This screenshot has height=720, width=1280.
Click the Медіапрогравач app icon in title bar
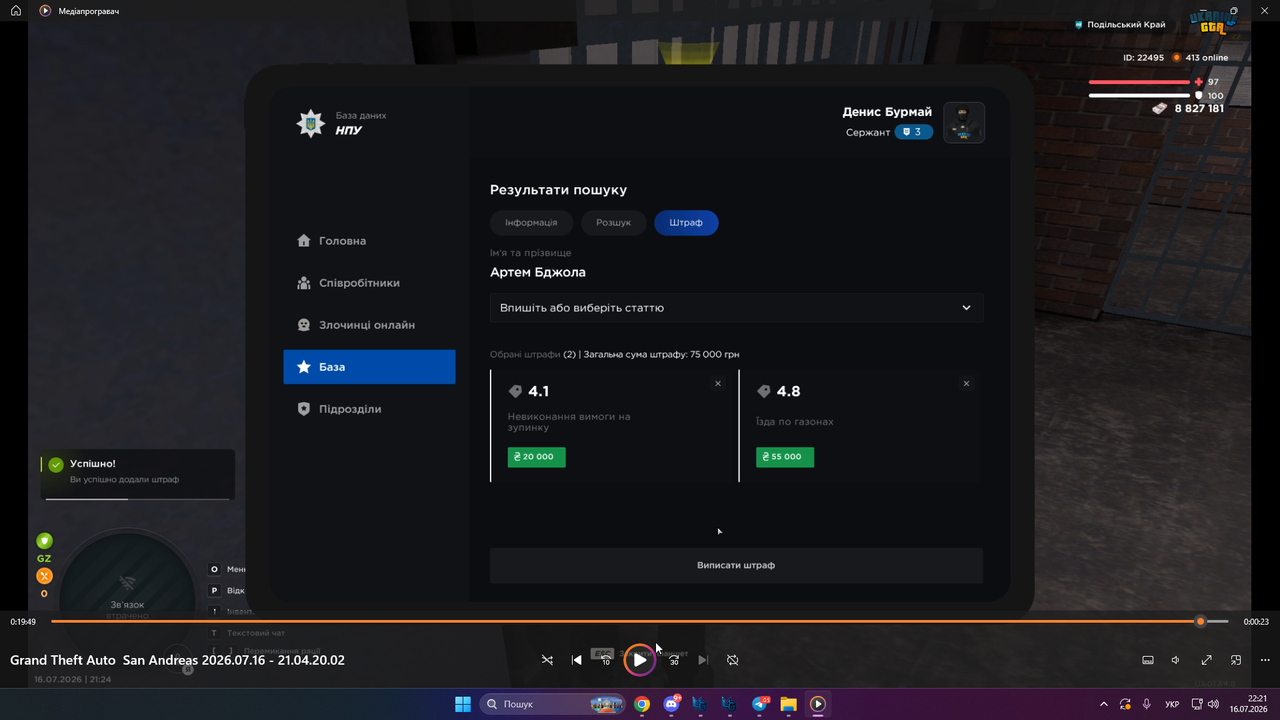[45, 11]
